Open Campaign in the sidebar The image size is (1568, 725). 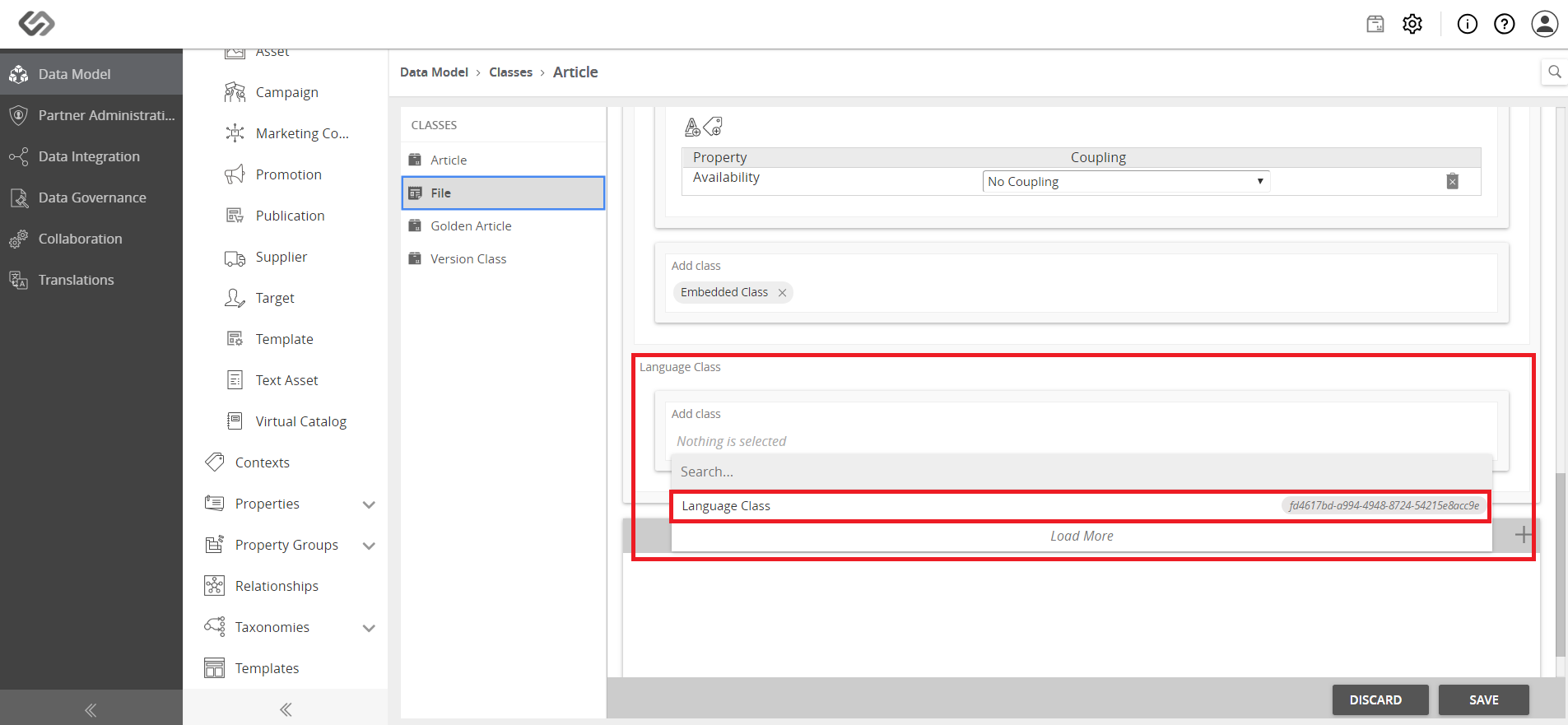[x=286, y=92]
